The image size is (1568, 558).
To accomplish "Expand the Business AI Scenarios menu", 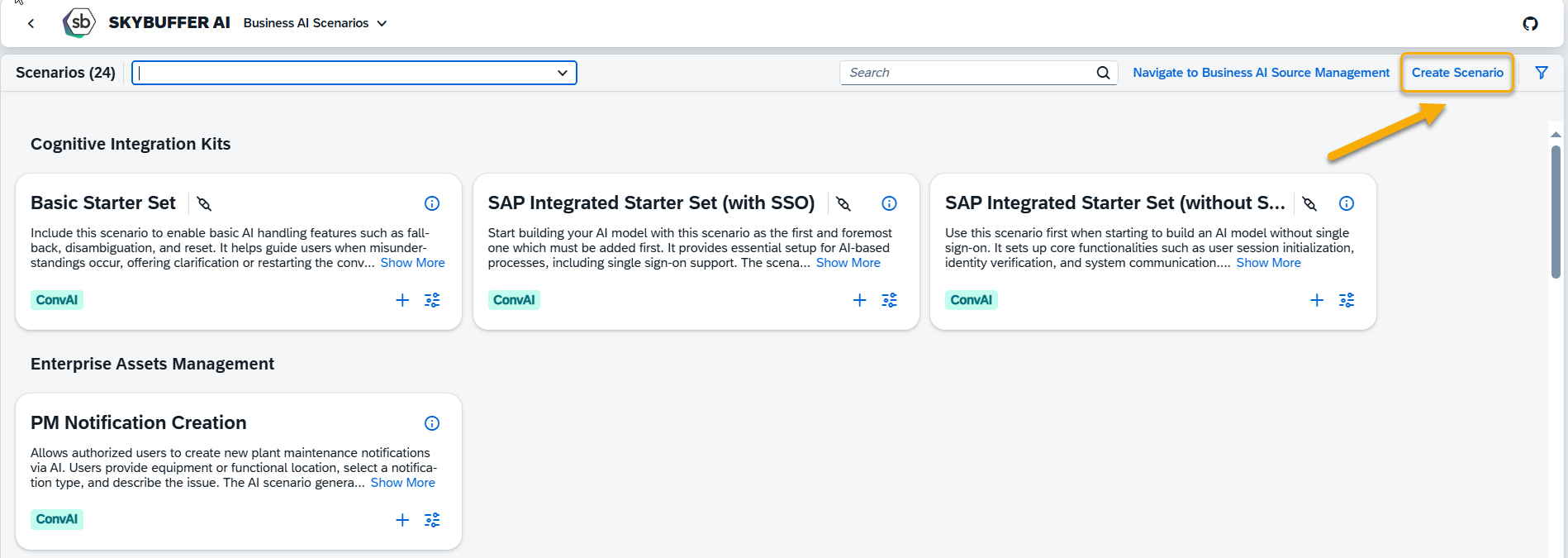I will (315, 23).
